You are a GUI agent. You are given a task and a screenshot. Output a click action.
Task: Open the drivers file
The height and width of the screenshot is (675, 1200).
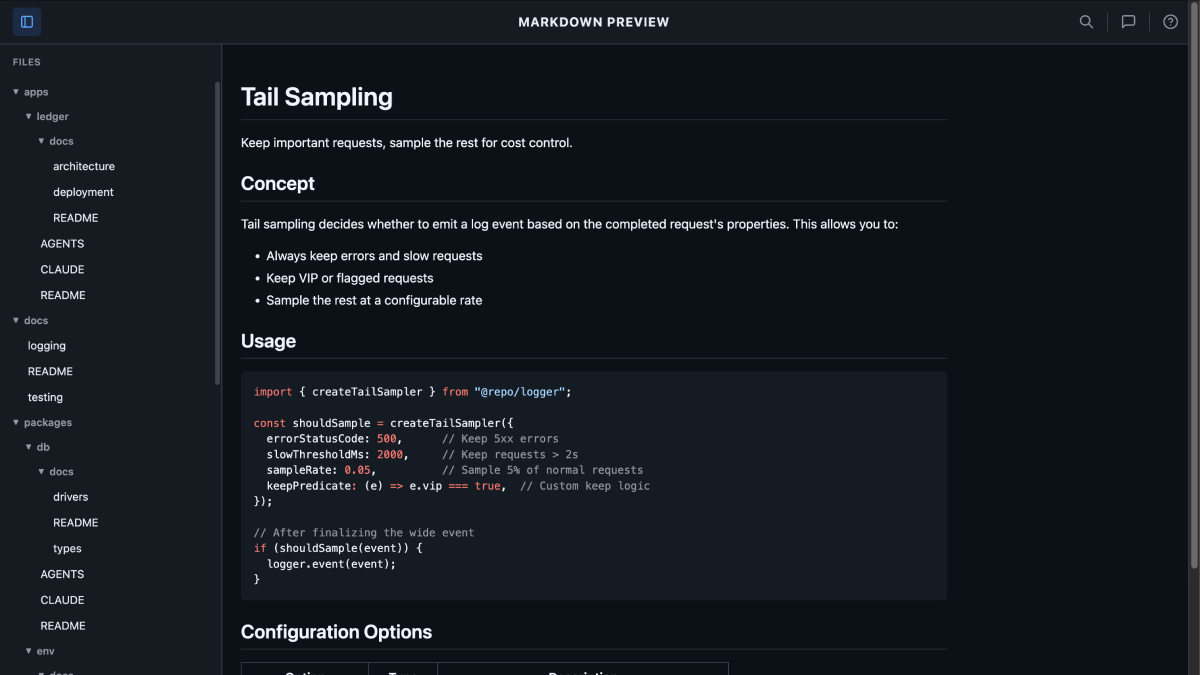tap(71, 497)
